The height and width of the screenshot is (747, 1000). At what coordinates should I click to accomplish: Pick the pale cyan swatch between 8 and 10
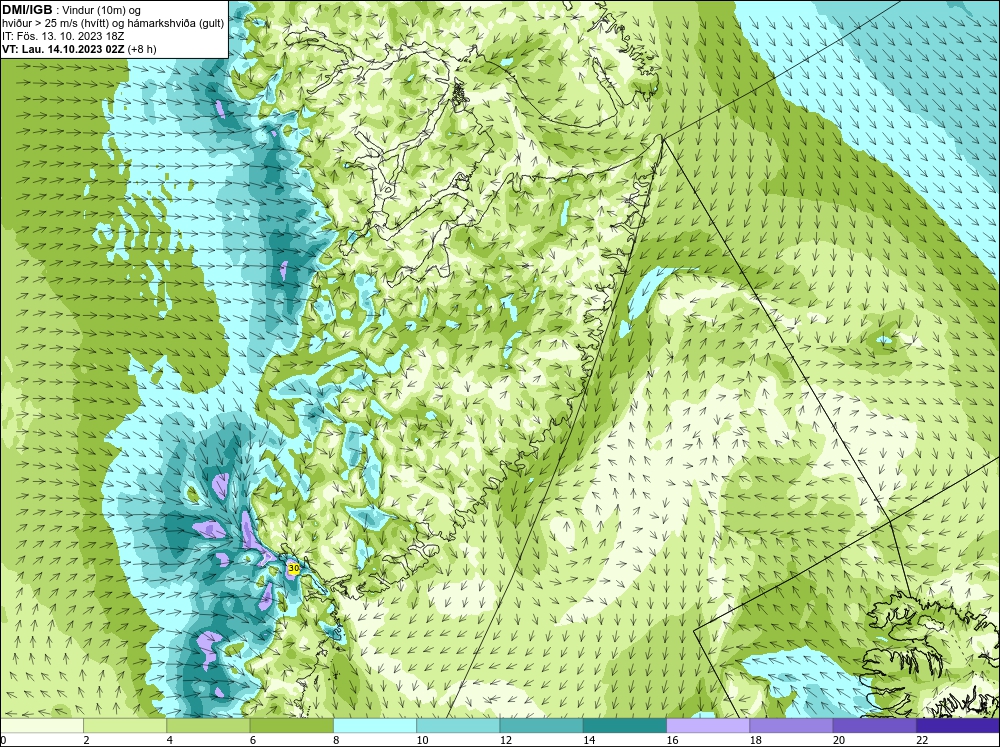pyautogui.click(x=375, y=726)
